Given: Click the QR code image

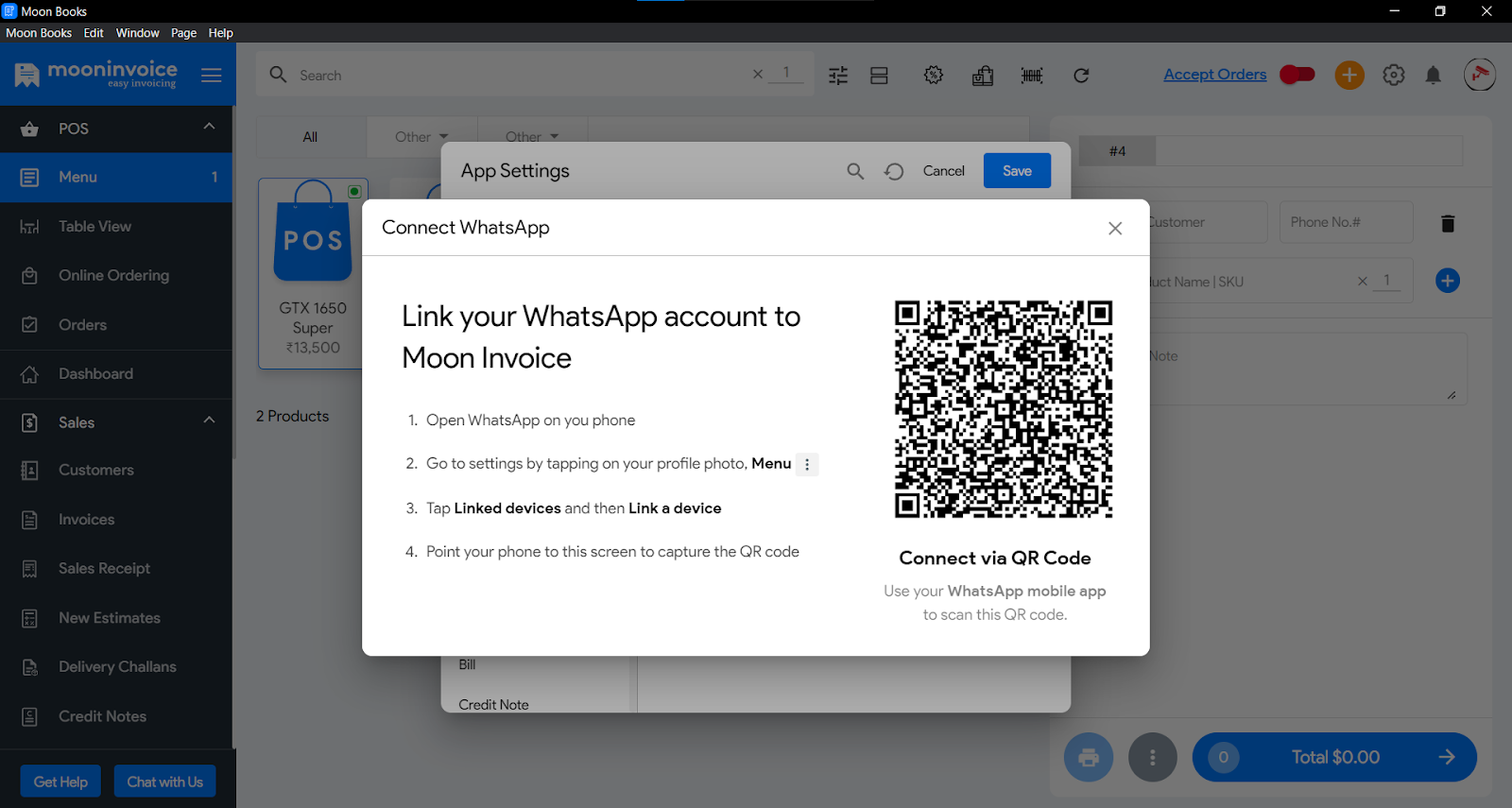Looking at the screenshot, I should [1003, 409].
